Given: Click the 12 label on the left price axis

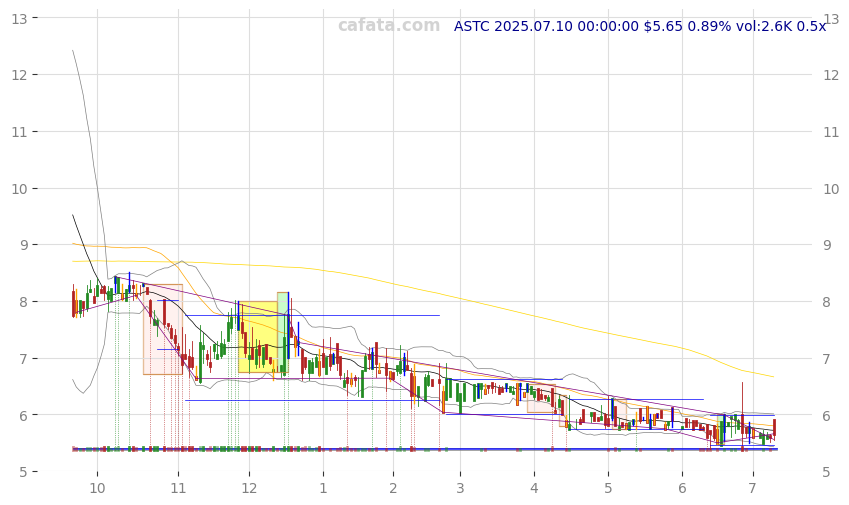Looking at the screenshot, I should (19, 75).
